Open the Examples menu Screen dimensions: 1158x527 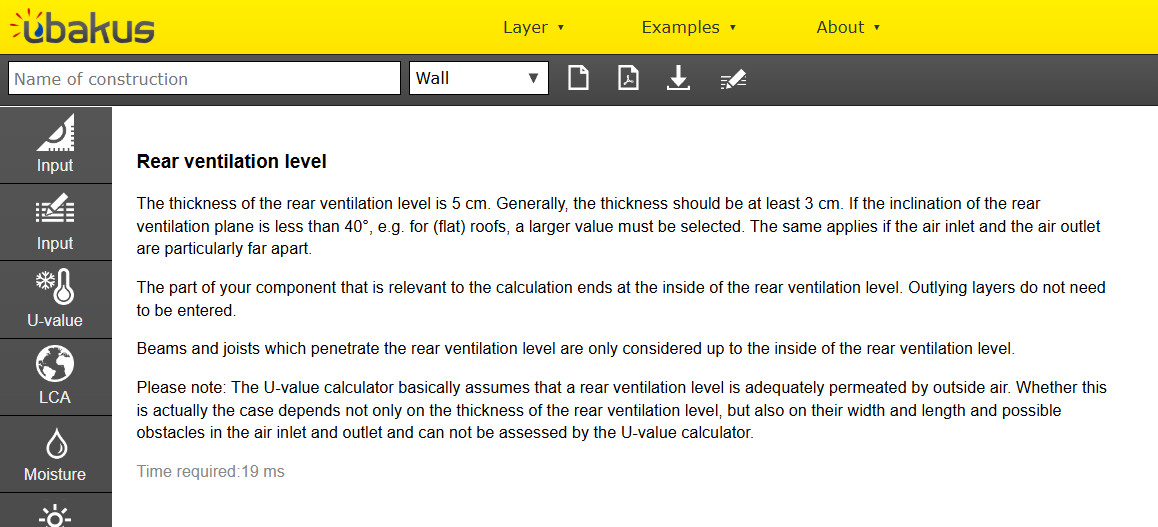(688, 27)
